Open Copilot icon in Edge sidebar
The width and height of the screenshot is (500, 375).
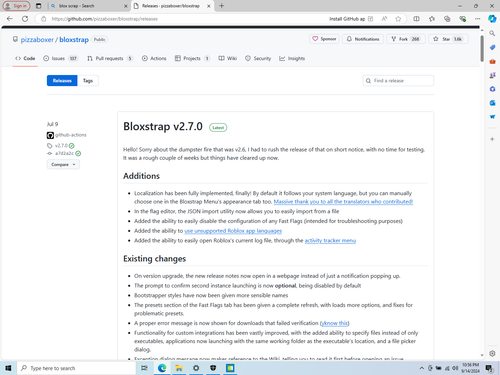click(492, 19)
